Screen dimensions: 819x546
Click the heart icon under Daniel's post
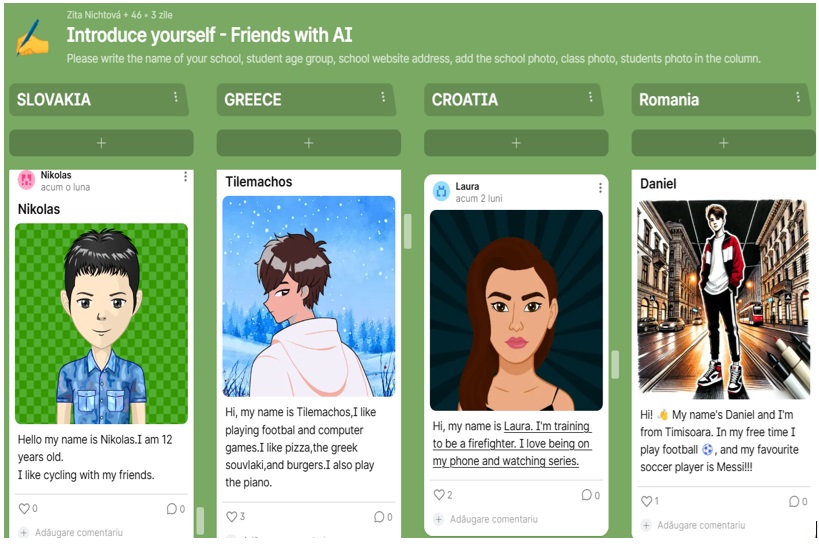[x=647, y=501]
